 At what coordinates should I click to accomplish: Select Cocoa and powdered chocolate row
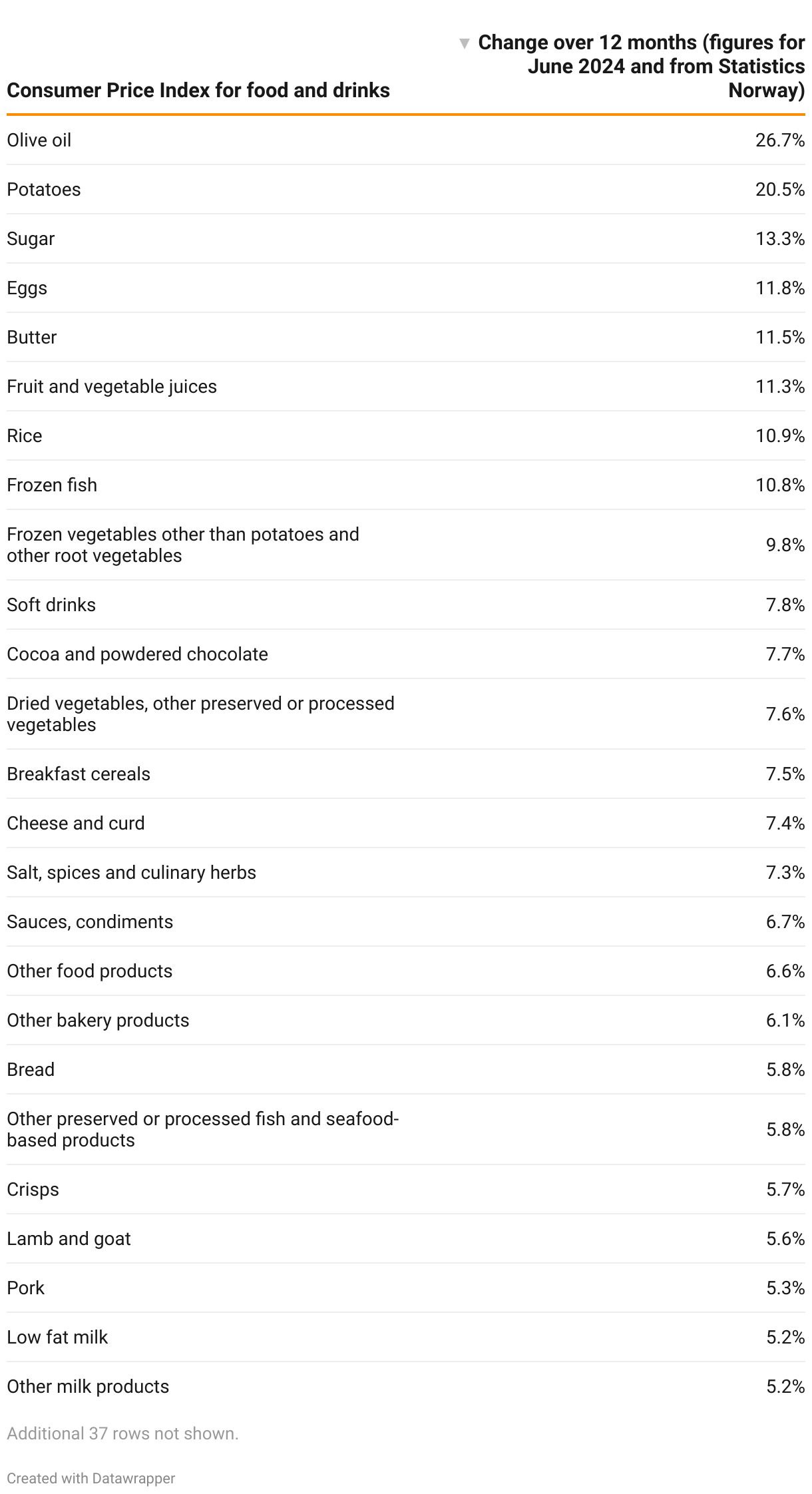point(137,654)
